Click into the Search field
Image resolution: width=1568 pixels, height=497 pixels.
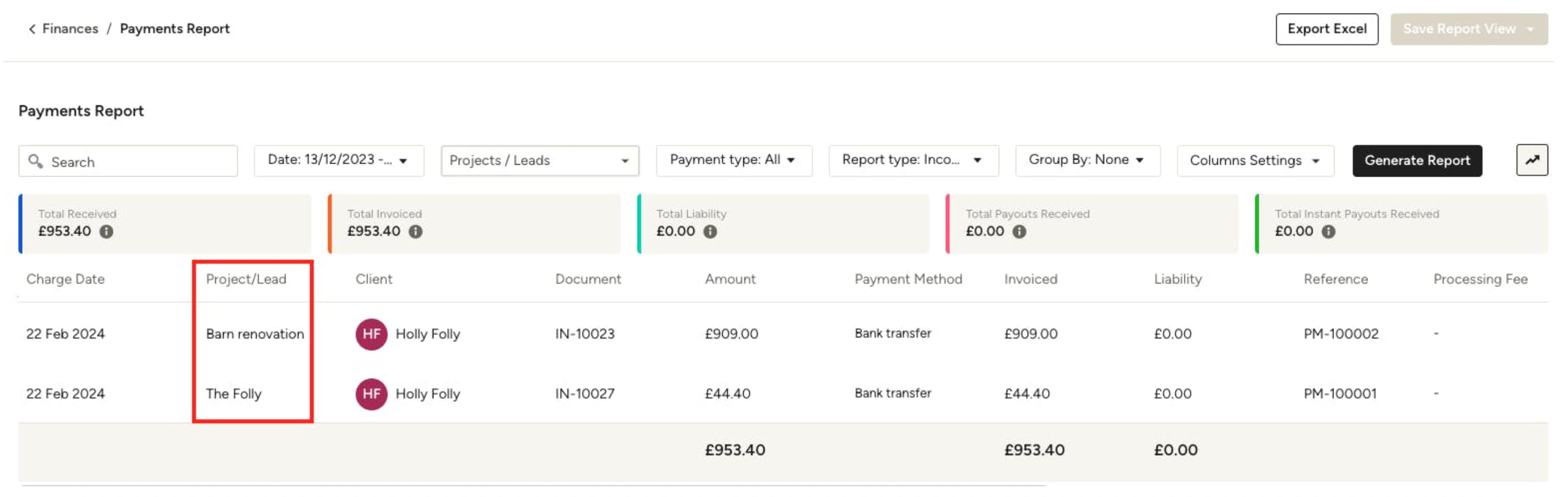point(128,161)
